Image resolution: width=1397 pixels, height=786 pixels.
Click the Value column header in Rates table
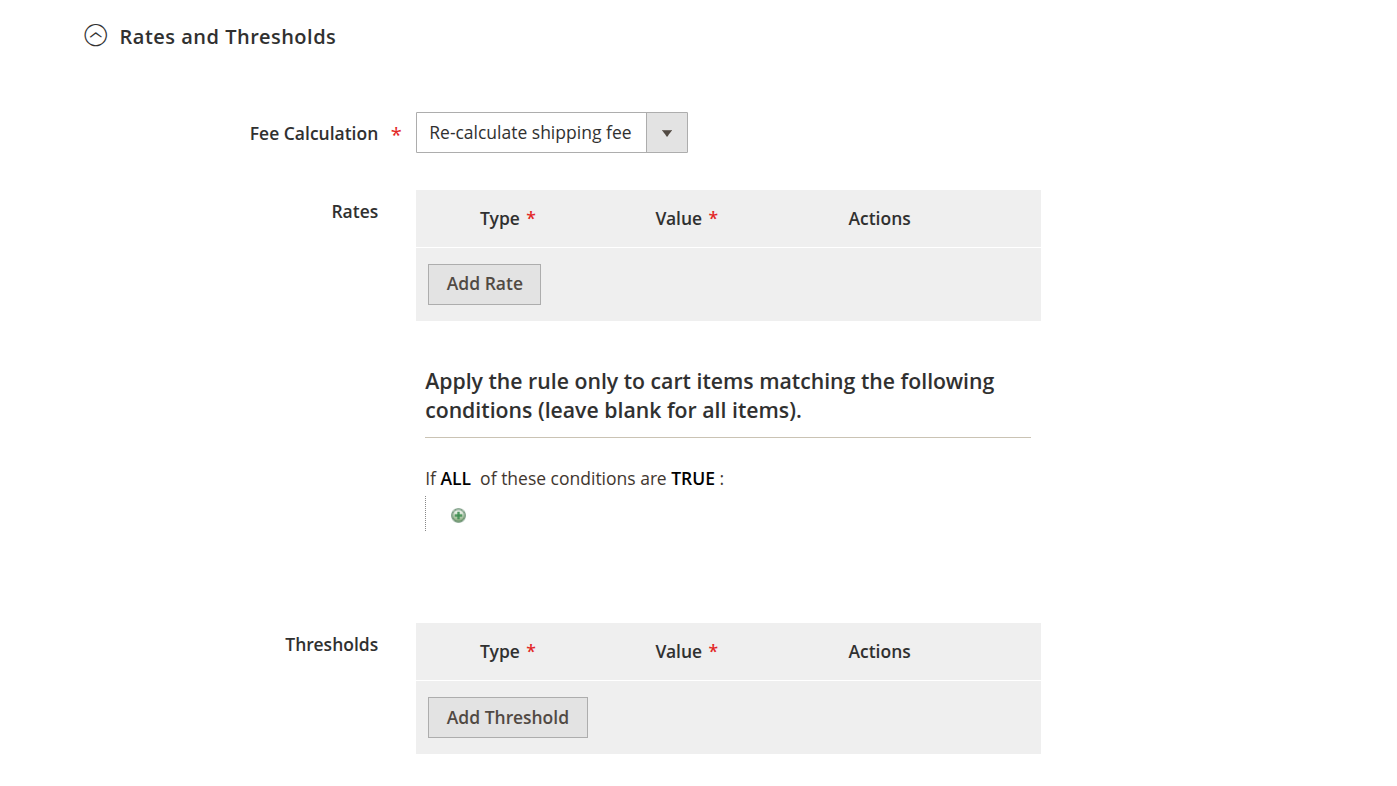tap(679, 218)
